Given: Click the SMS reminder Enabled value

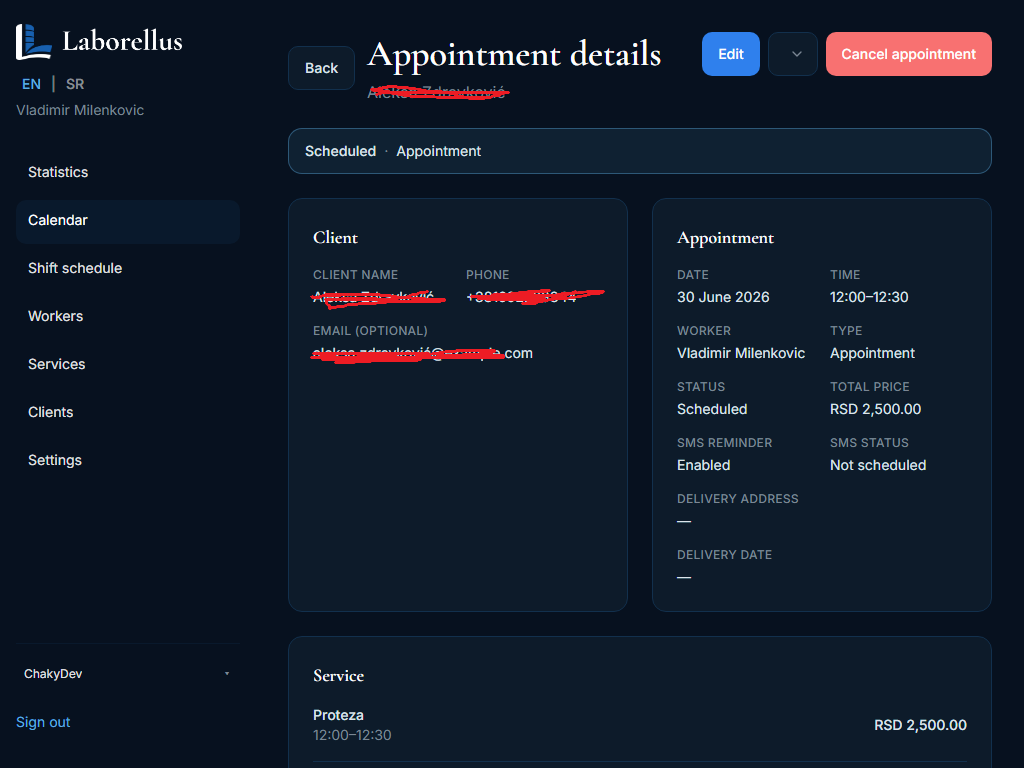Looking at the screenshot, I should pyautogui.click(x=703, y=466).
